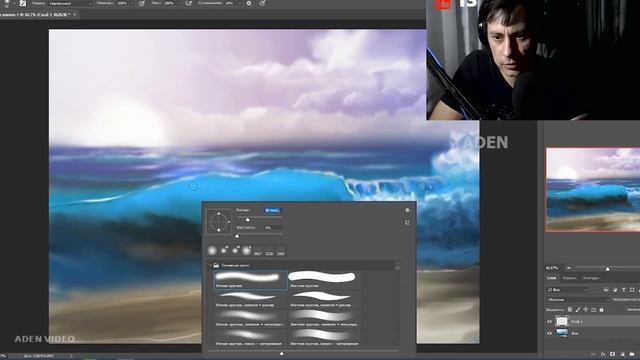Adjust the brush hardness slider handle
Image resolution: width=640 pixels, height=360 pixels.
[x=237, y=236]
